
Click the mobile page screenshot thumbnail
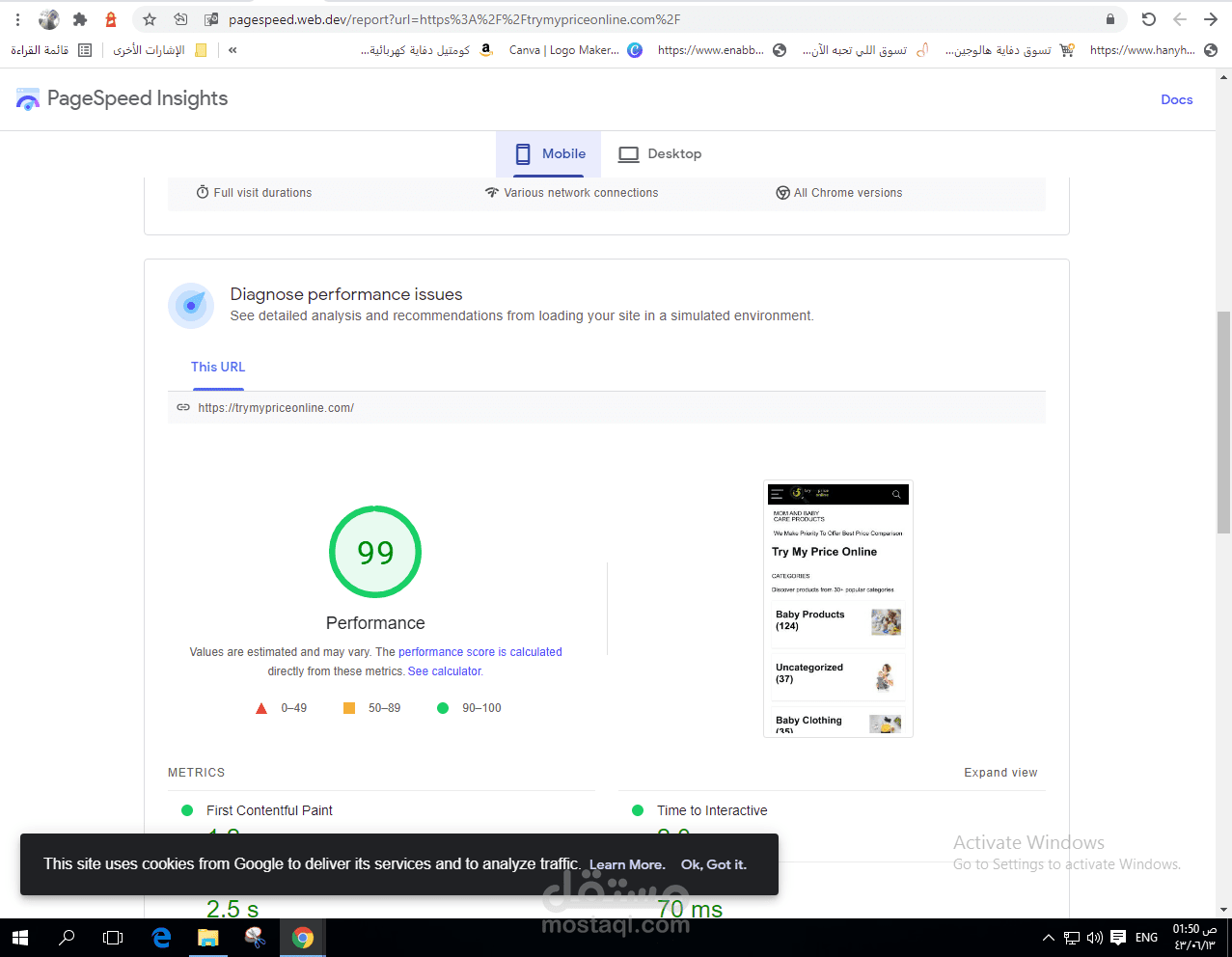tap(838, 609)
